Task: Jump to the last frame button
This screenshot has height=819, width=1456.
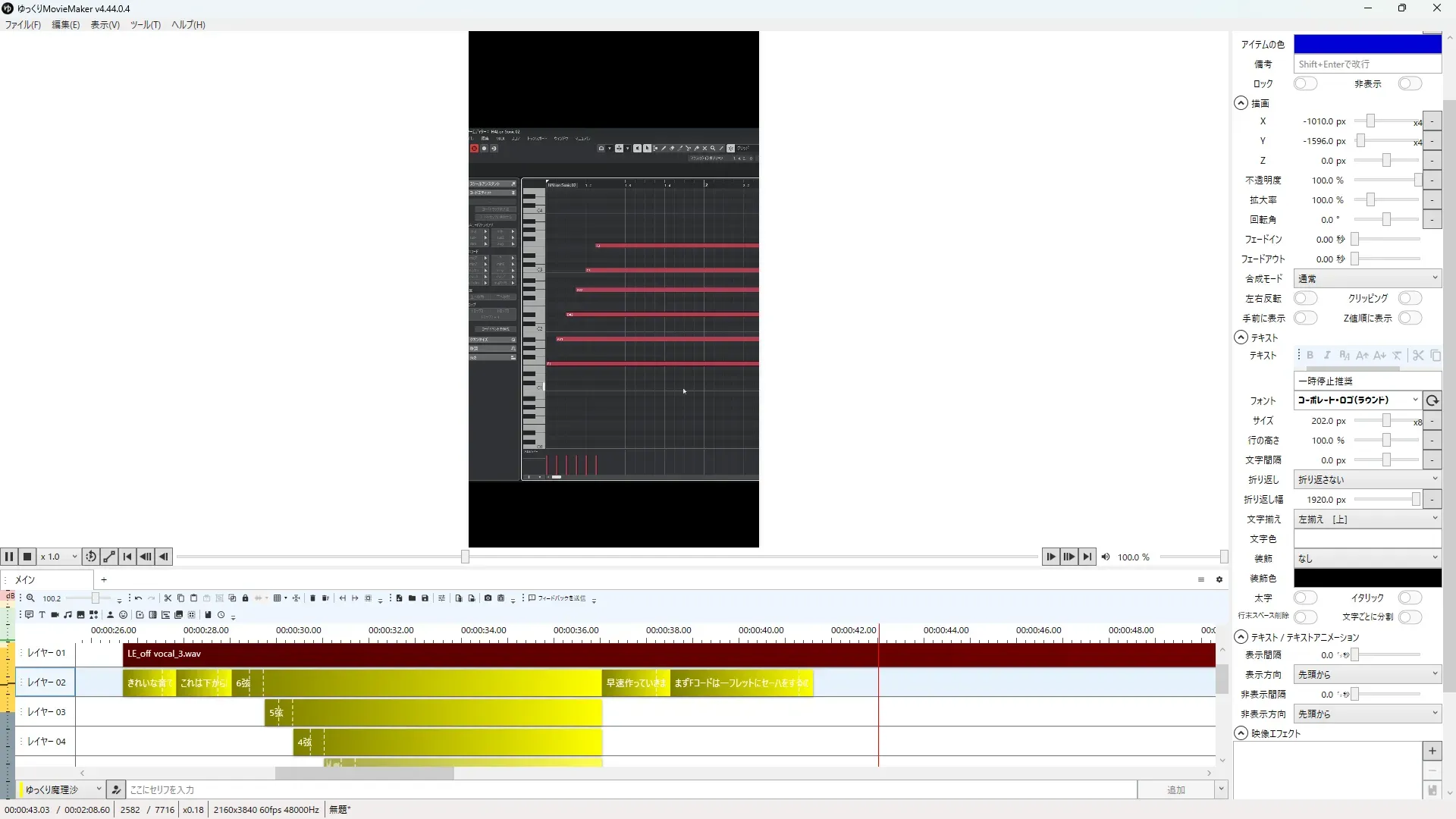Action: (1087, 557)
